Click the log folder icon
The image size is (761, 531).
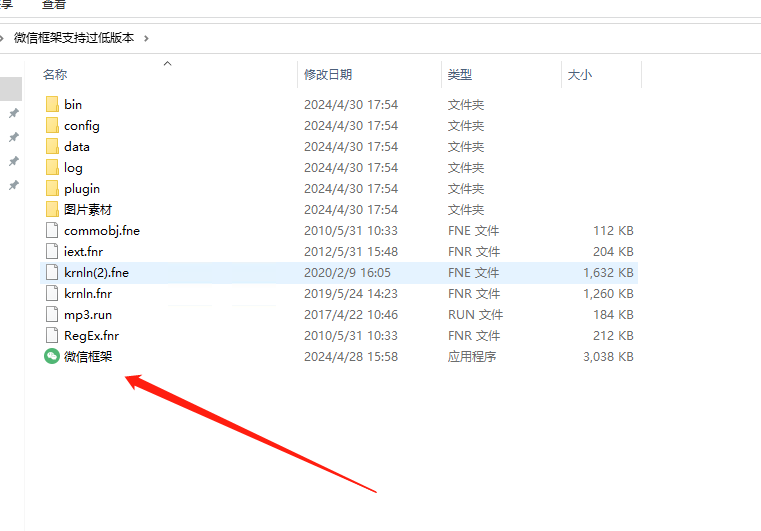click(52, 167)
